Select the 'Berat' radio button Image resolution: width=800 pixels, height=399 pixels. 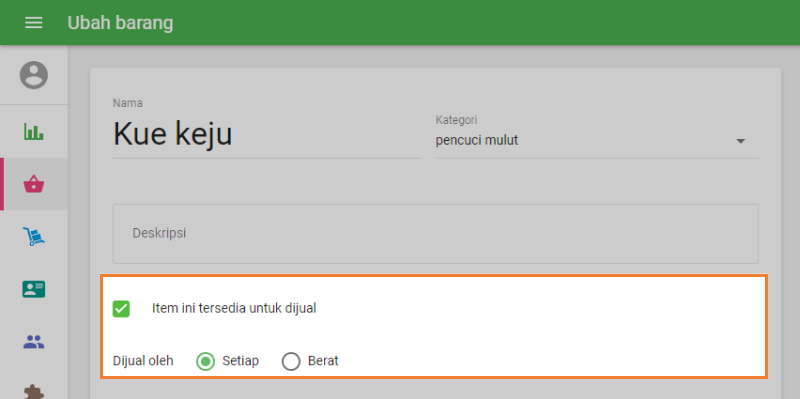point(291,361)
